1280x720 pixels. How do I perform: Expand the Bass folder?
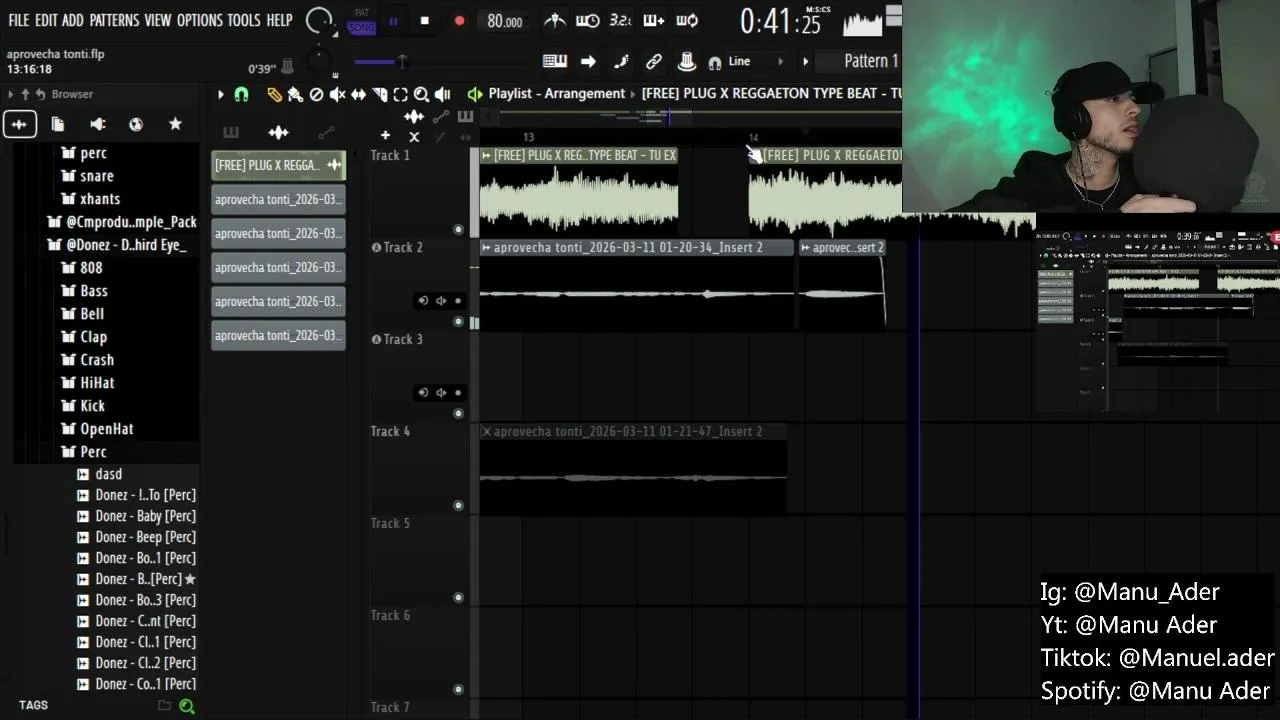94,291
